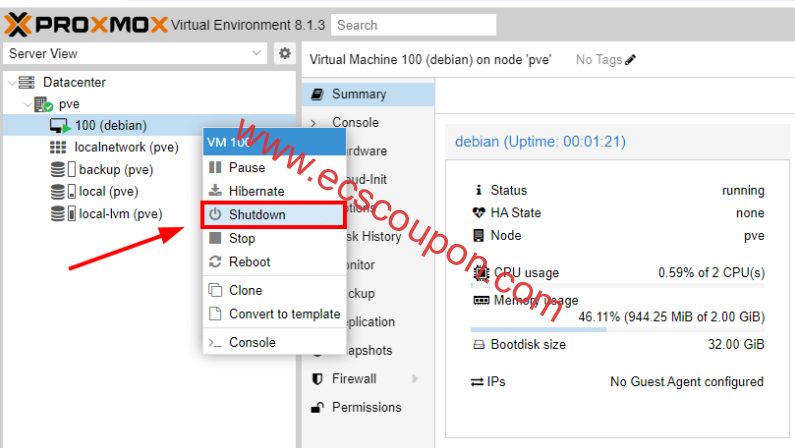Viewport: 795px width, 448px height.
Task: Click the gear icon beside Server View
Action: tap(285, 54)
